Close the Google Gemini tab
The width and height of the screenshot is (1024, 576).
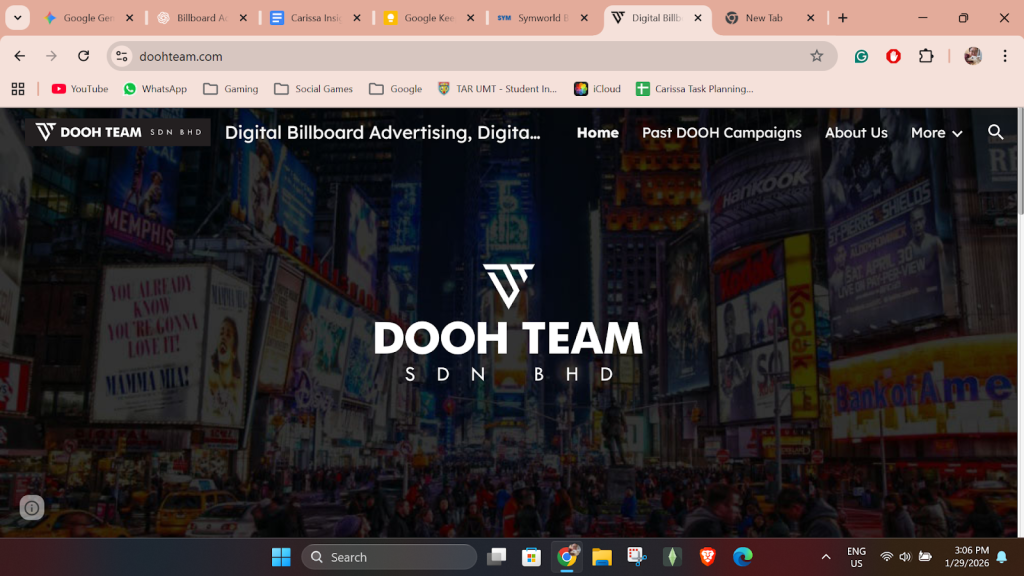[129, 18]
